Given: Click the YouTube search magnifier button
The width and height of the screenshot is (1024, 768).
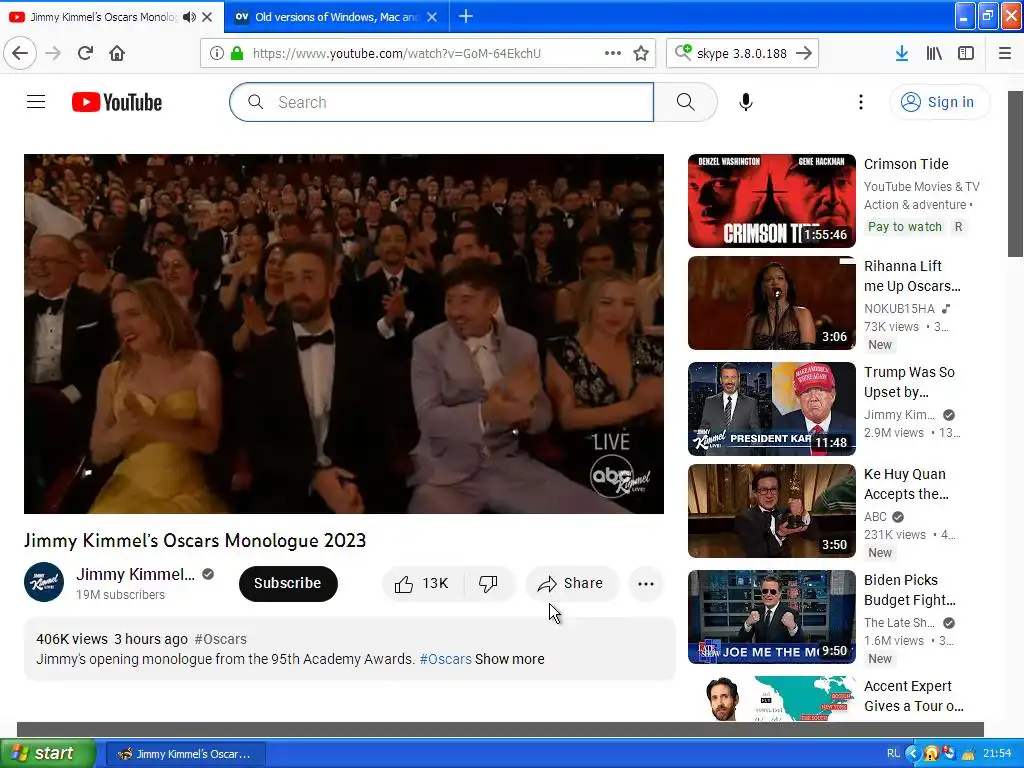Looking at the screenshot, I should pos(686,102).
